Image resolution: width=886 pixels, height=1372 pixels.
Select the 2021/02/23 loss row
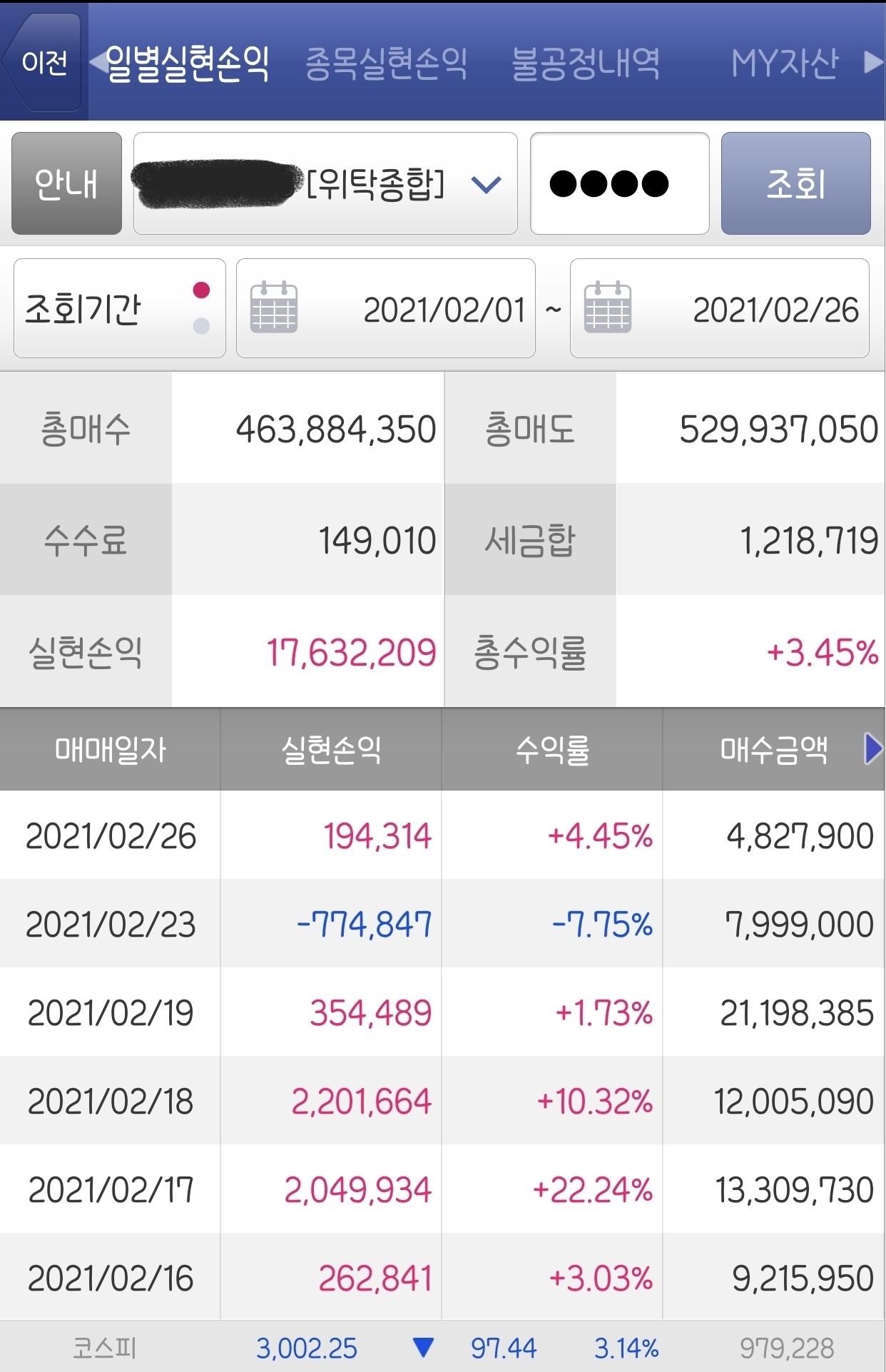442,924
